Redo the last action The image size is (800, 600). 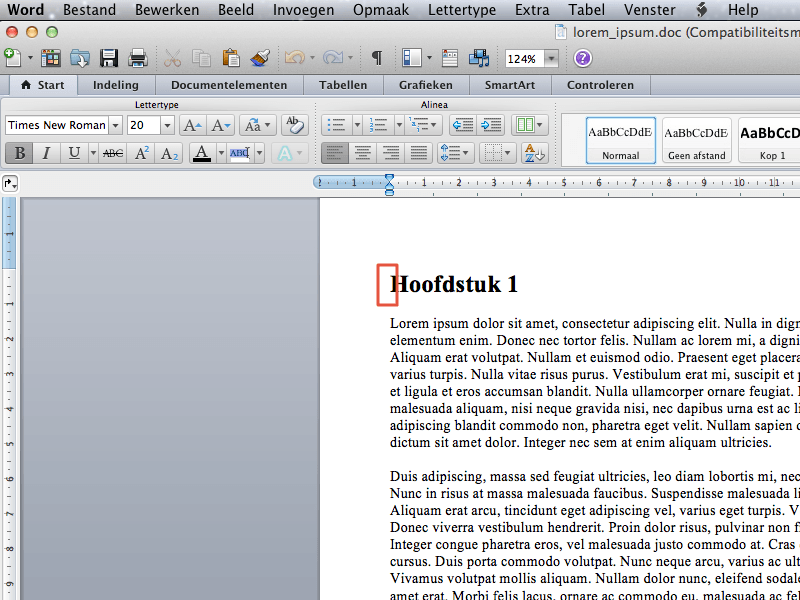[333, 58]
